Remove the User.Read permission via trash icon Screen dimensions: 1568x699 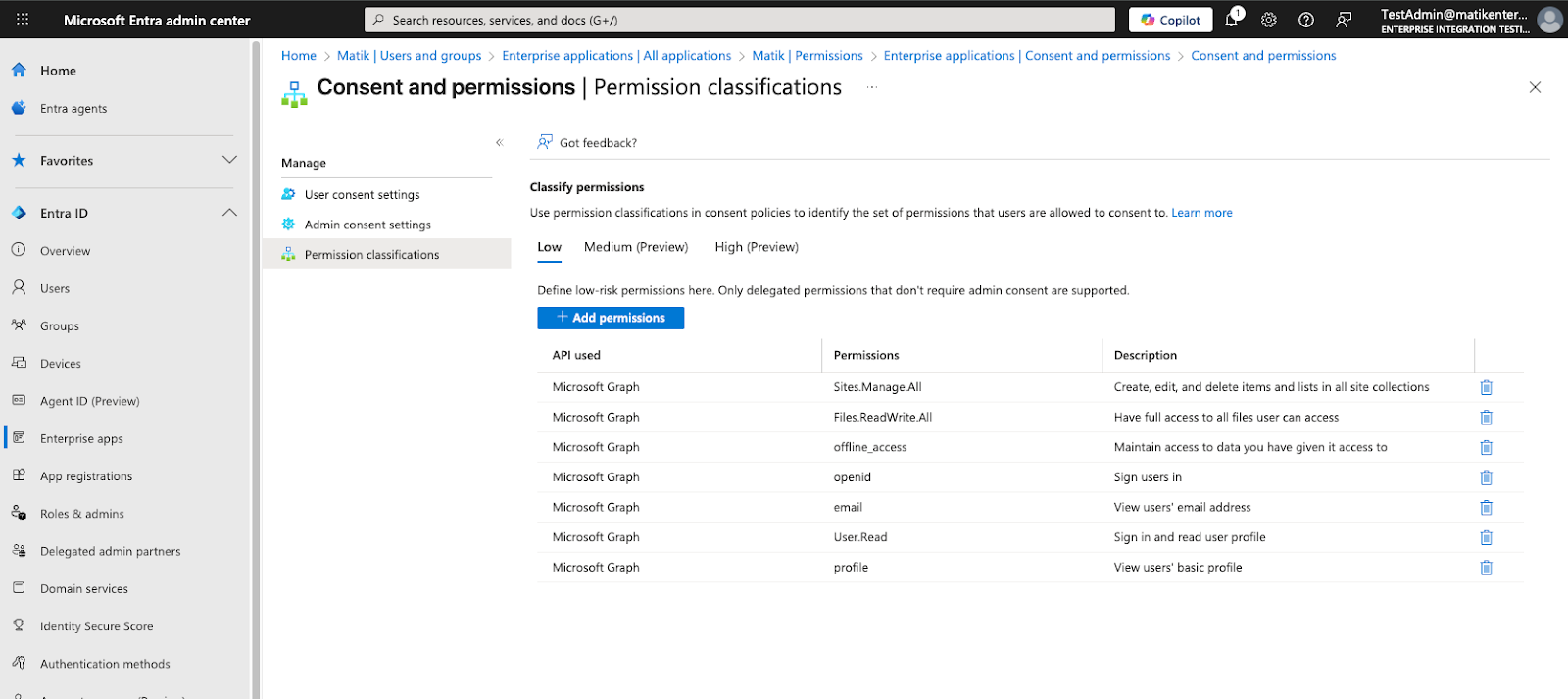click(x=1486, y=537)
